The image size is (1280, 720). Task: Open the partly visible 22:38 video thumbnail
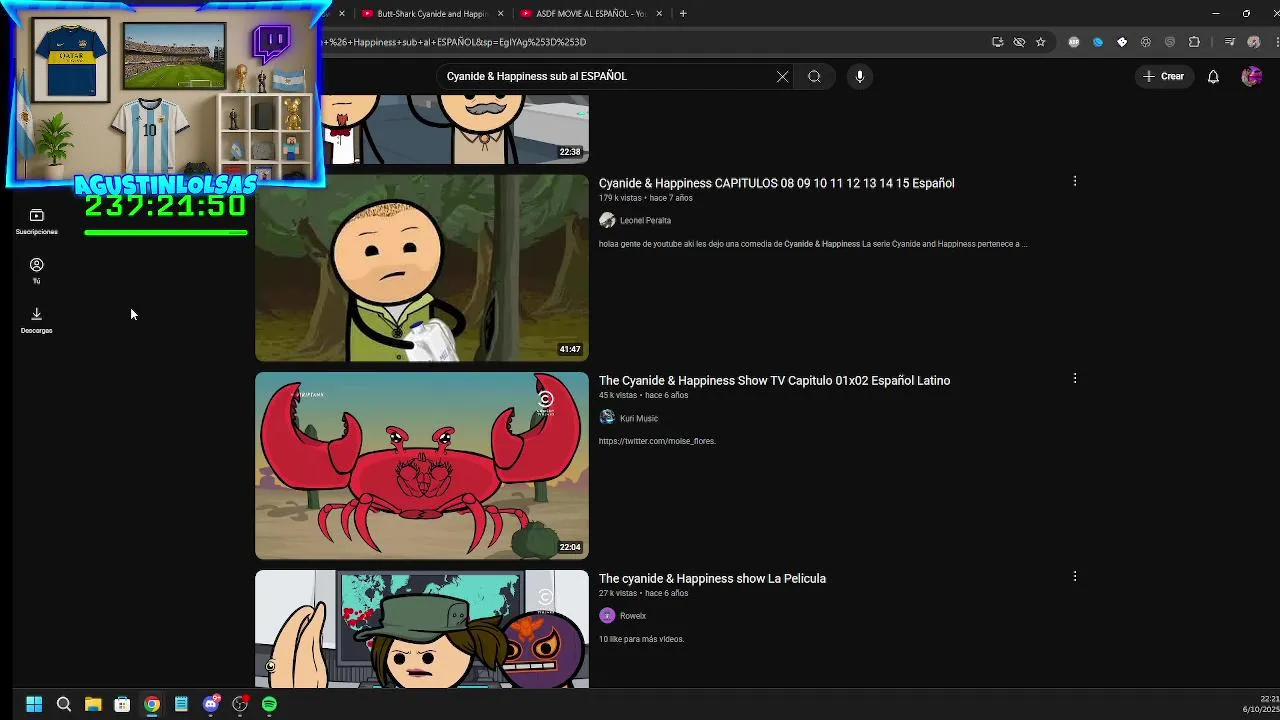click(x=455, y=130)
